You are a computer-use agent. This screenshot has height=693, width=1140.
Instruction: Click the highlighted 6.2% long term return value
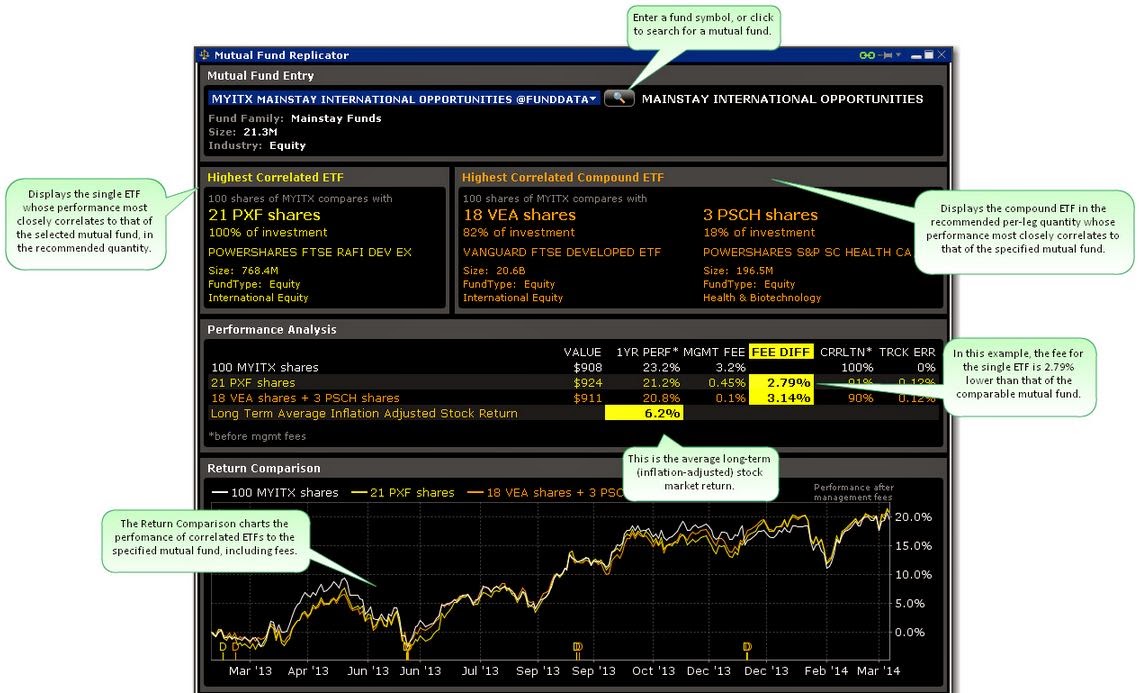coord(644,413)
